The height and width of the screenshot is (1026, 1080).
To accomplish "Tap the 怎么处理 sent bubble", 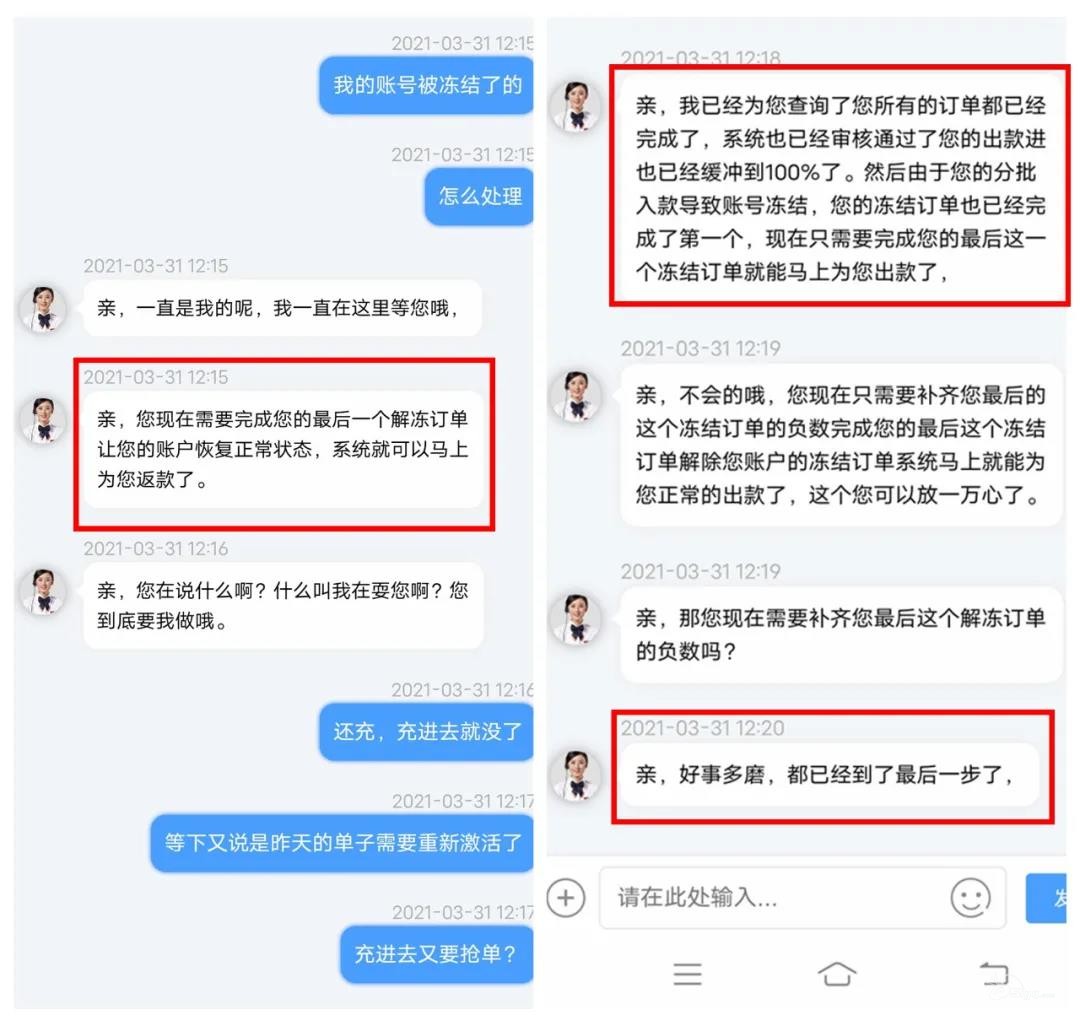I will [479, 196].
